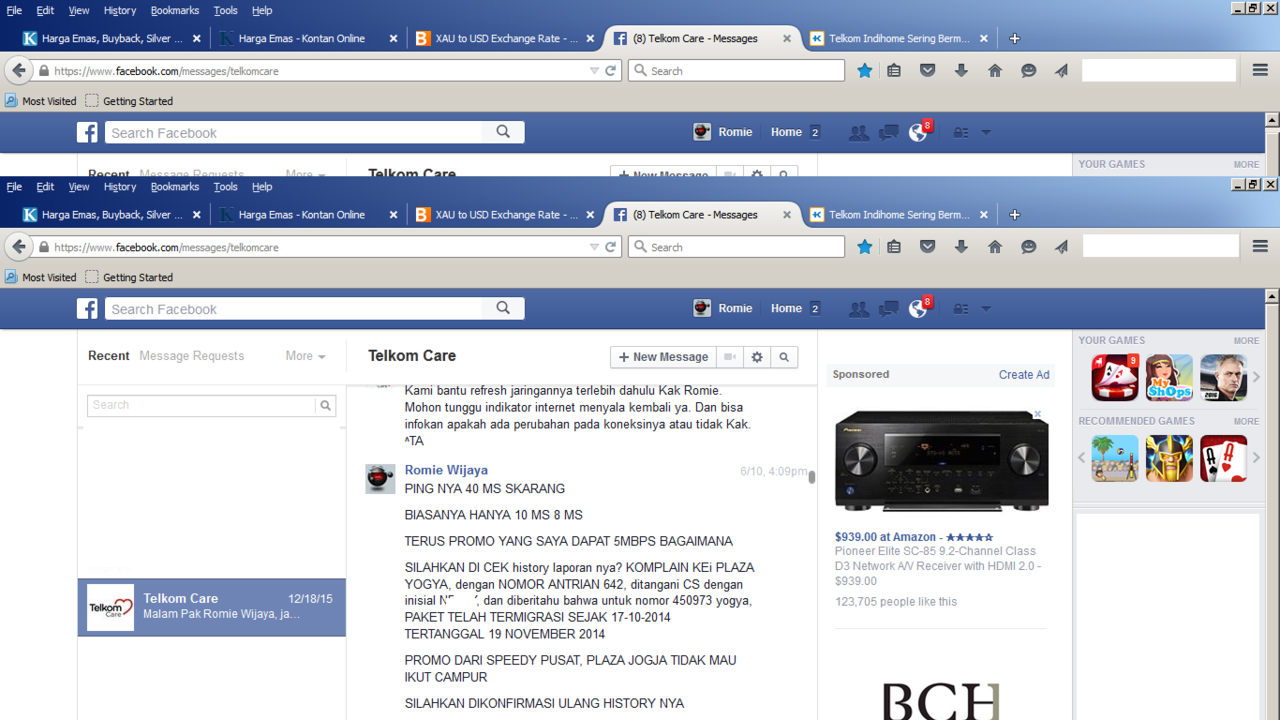The width and height of the screenshot is (1280, 720).
Task: Open Downloads arrow in front window toolbar
Action: tap(961, 247)
